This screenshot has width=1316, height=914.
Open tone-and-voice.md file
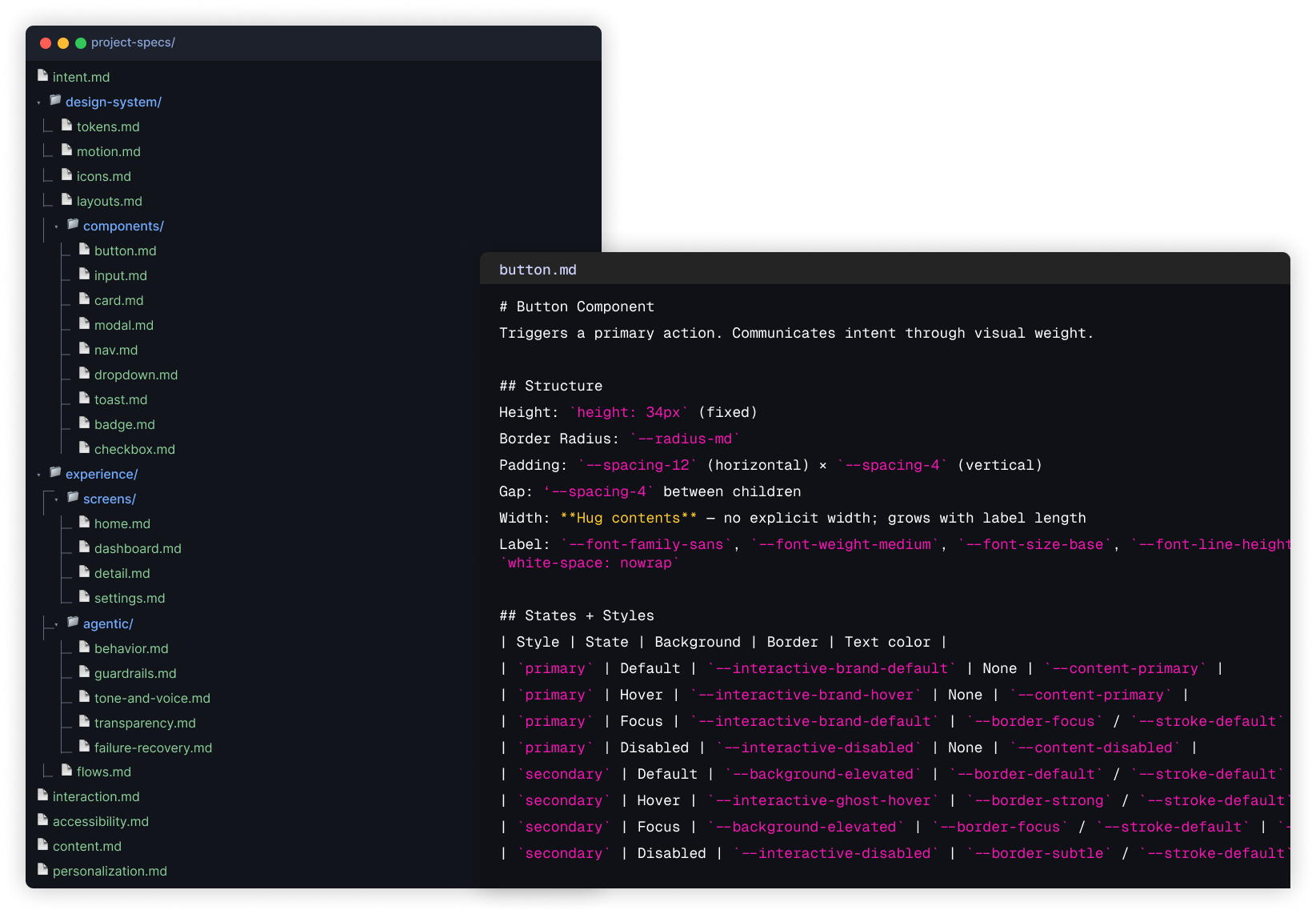pos(152,698)
